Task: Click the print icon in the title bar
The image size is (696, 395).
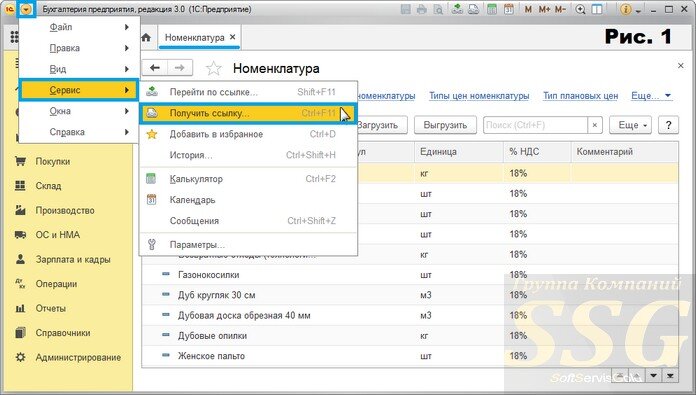Action: point(422,9)
